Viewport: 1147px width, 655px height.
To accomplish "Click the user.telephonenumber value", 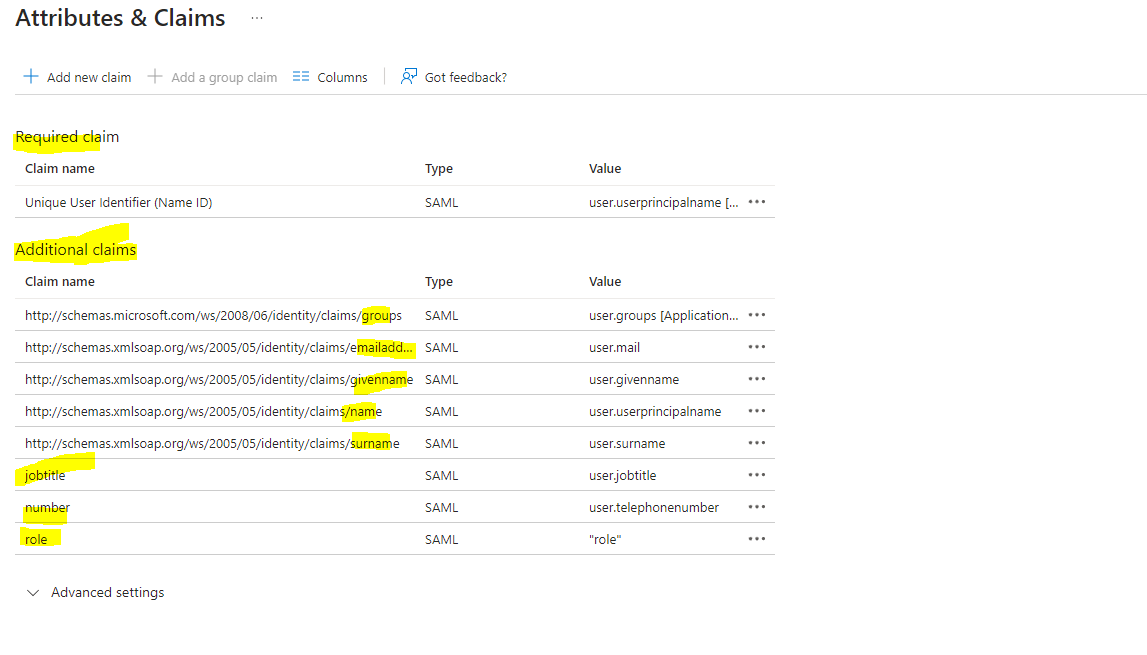I will tap(654, 507).
